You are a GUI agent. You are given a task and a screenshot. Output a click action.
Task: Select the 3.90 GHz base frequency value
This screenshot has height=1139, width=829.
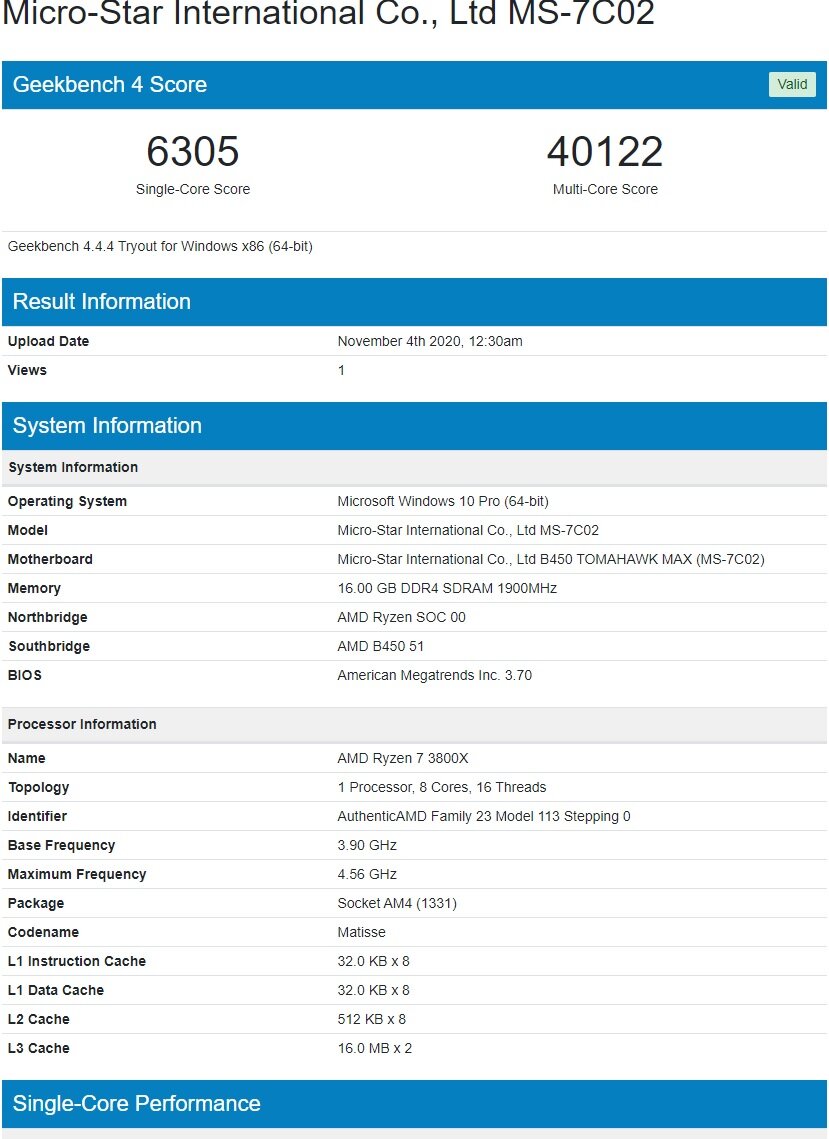(367, 846)
